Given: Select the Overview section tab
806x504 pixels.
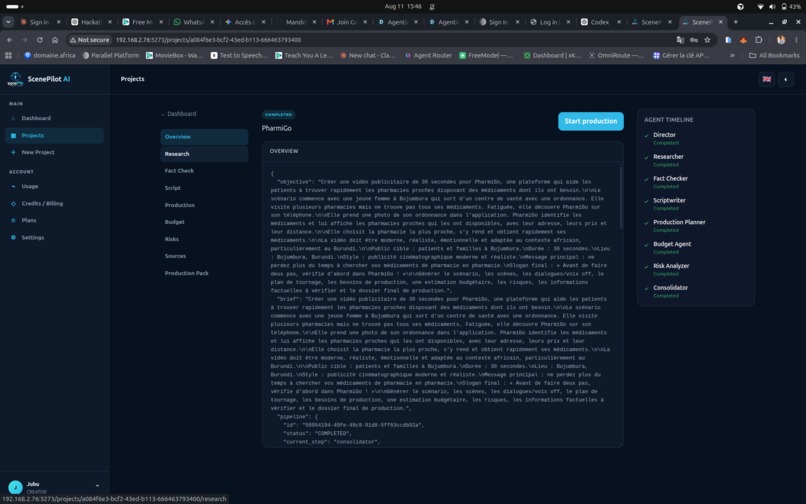Looking at the screenshot, I should [204, 137].
